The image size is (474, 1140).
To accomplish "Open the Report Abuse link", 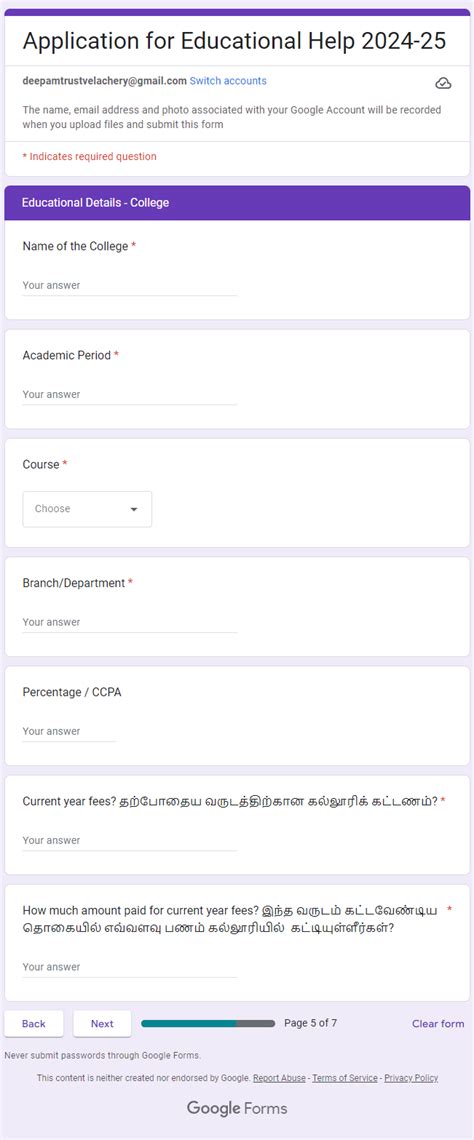I will tap(279, 1078).
